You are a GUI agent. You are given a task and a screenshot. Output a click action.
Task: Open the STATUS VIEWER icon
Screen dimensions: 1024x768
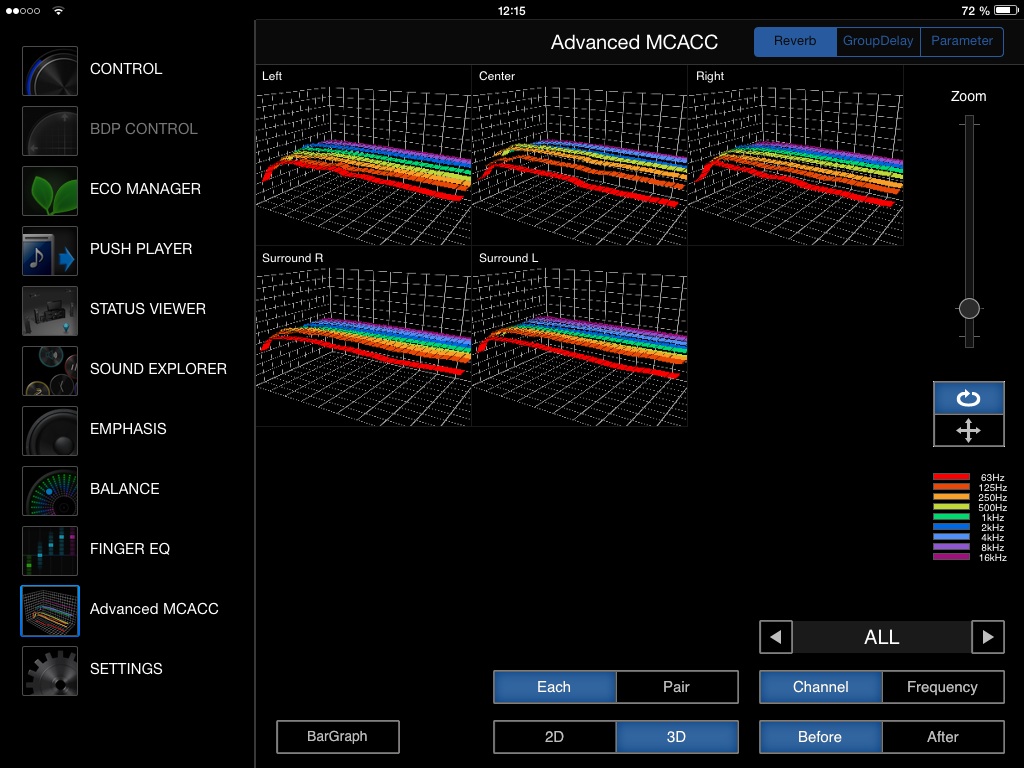point(50,310)
